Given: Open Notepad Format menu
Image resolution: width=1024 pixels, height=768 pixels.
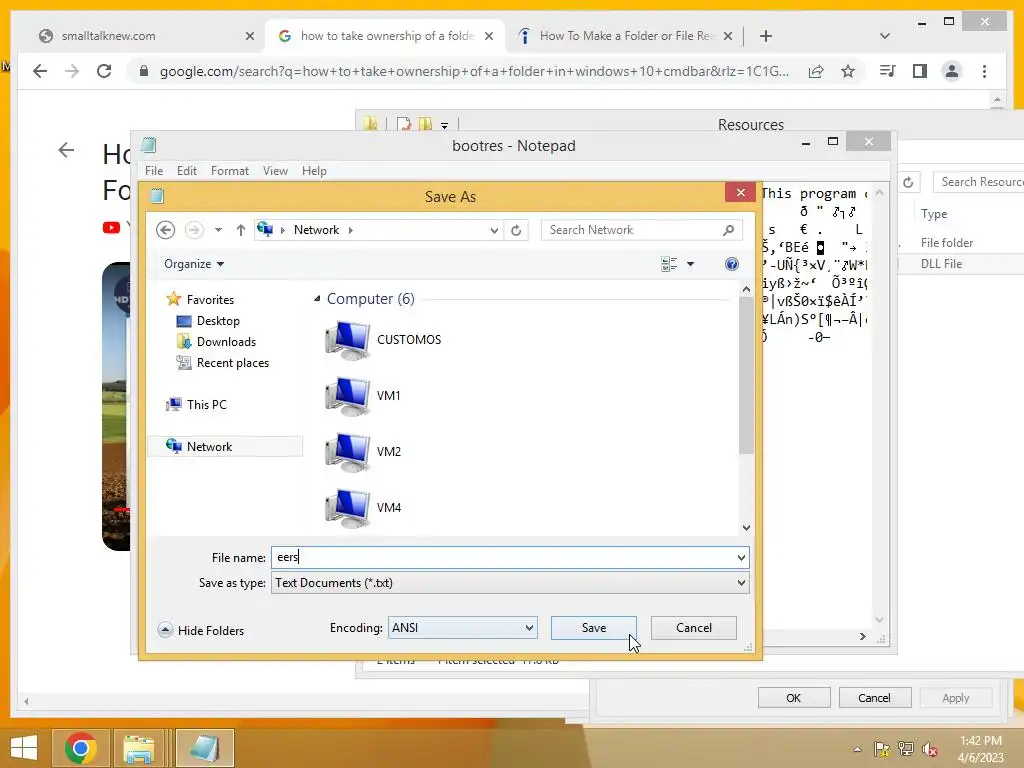Looking at the screenshot, I should pyautogui.click(x=229, y=170).
